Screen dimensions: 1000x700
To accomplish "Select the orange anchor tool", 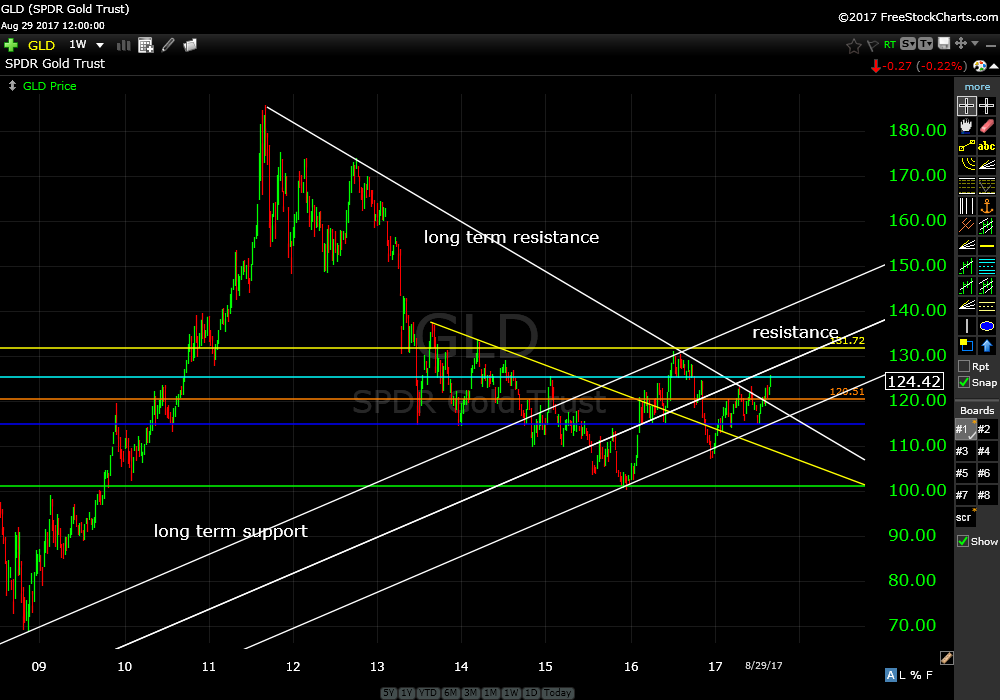I will (987, 206).
